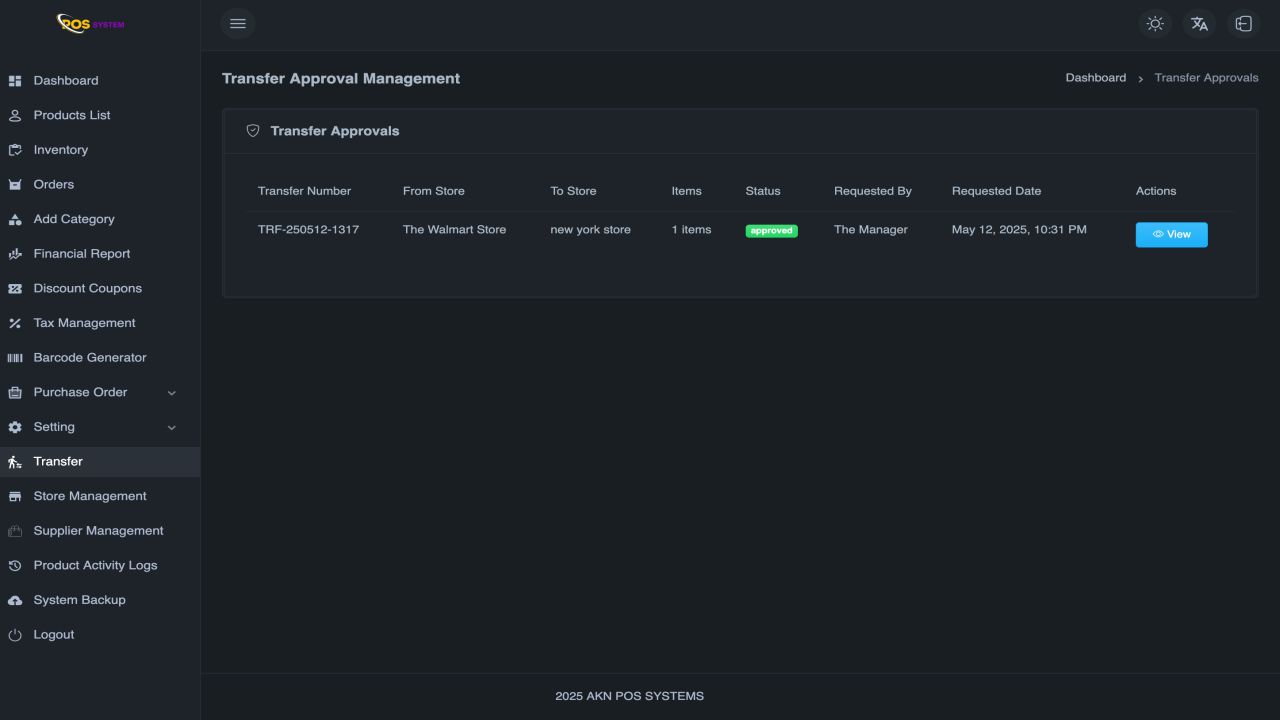Click the approved status badge
Image resolution: width=1280 pixels, height=720 pixels.
coord(771,231)
